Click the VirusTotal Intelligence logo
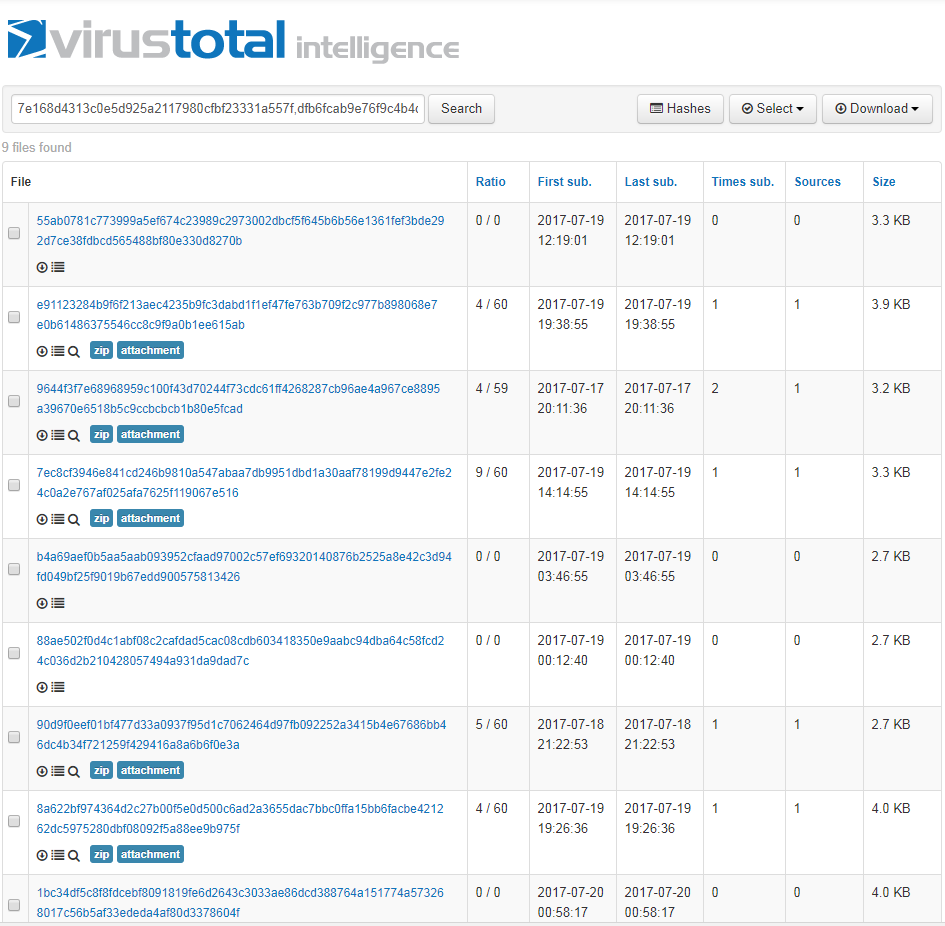 pyautogui.click(x=233, y=41)
